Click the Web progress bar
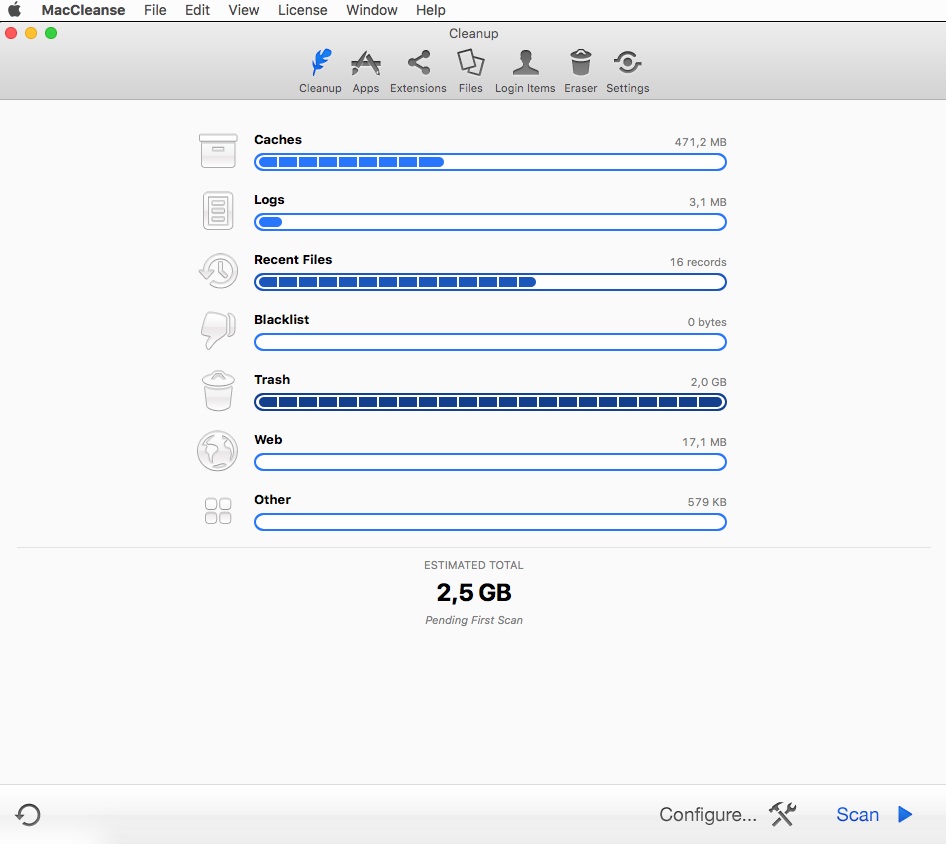The image size is (946, 844). click(490, 462)
